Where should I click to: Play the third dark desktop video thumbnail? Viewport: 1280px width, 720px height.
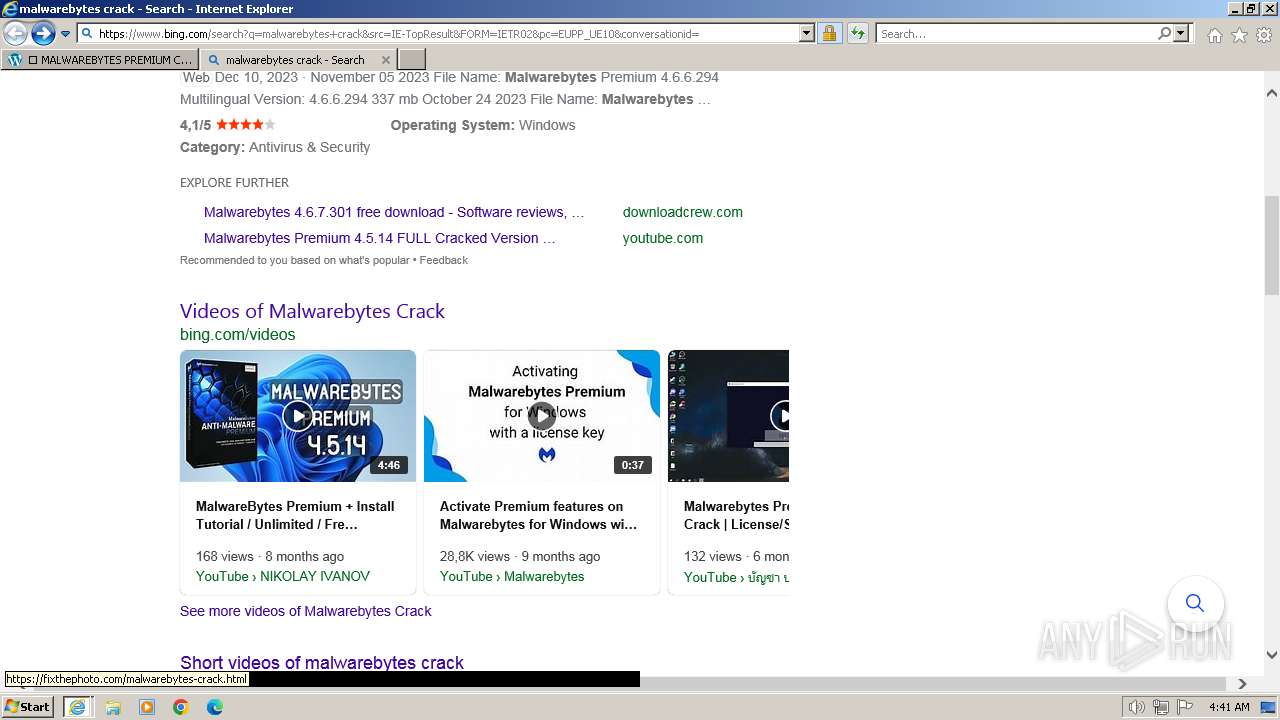pos(728,416)
